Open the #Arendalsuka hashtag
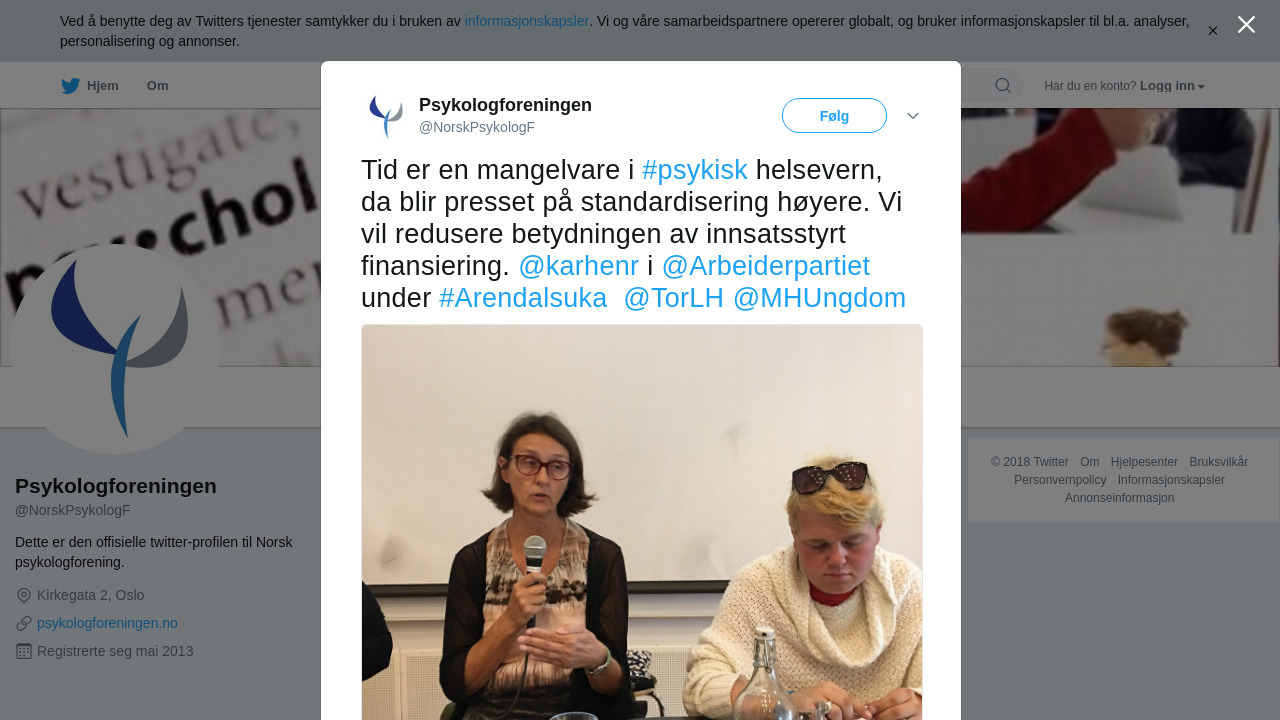The height and width of the screenshot is (720, 1280). [x=523, y=298]
